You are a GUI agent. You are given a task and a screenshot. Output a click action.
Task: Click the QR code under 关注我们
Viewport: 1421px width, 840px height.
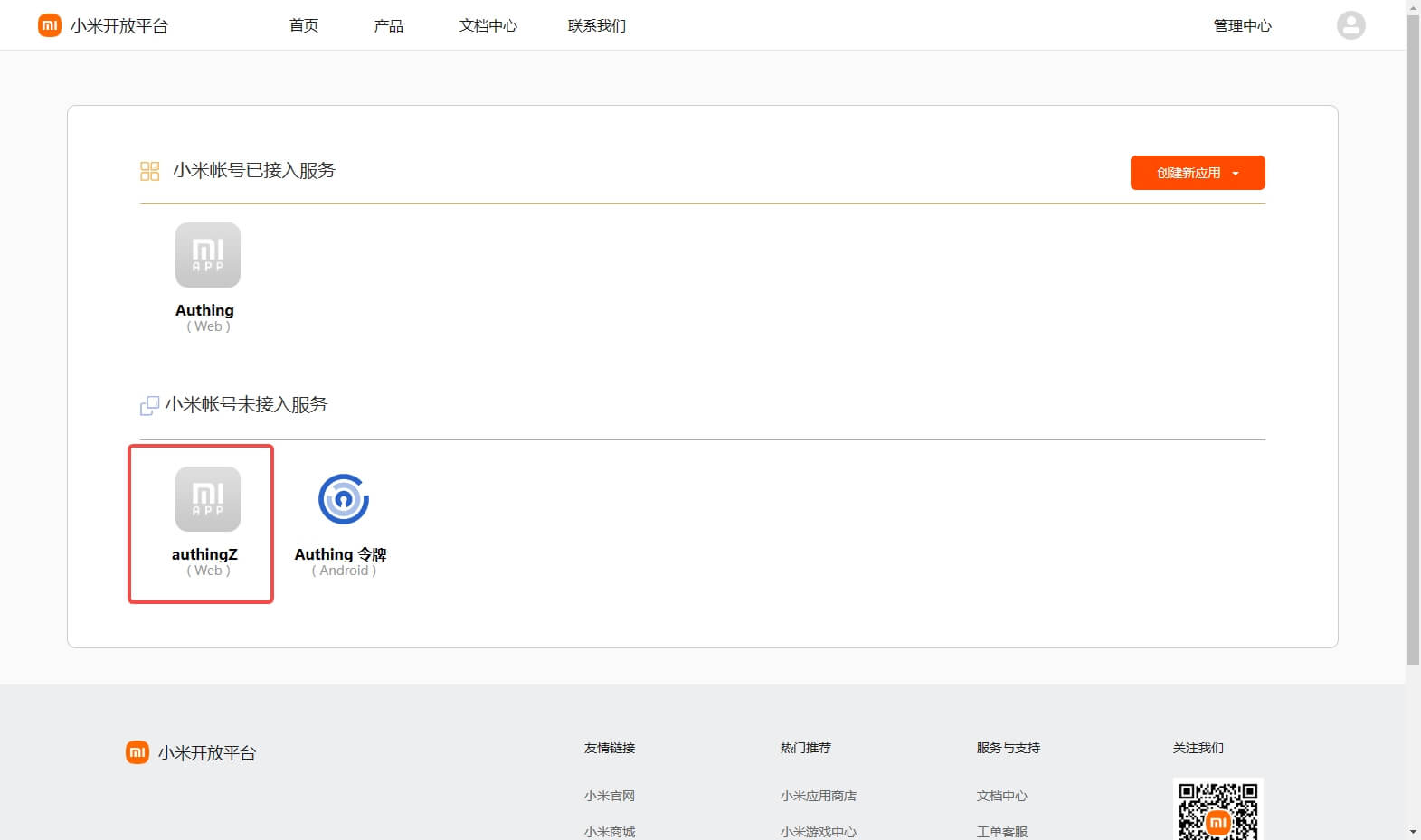click(x=1217, y=811)
